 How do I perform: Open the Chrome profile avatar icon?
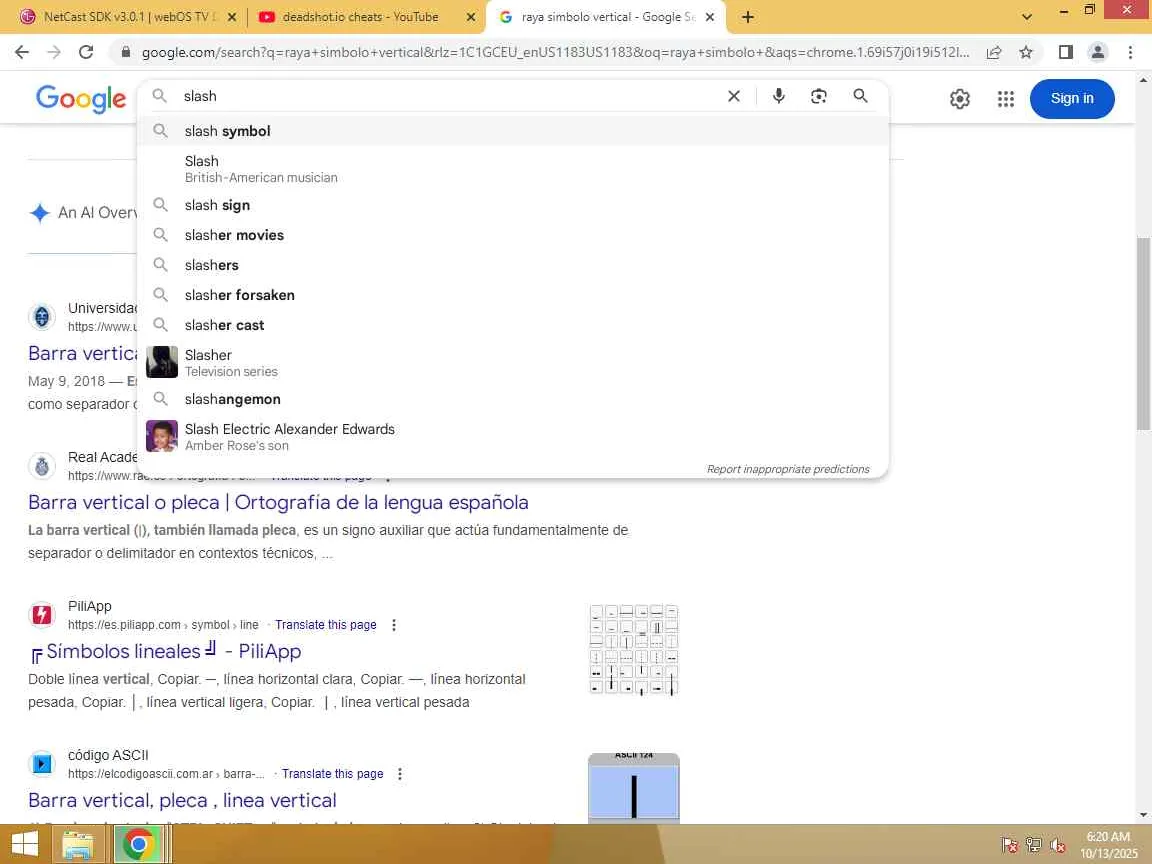[x=1098, y=52]
